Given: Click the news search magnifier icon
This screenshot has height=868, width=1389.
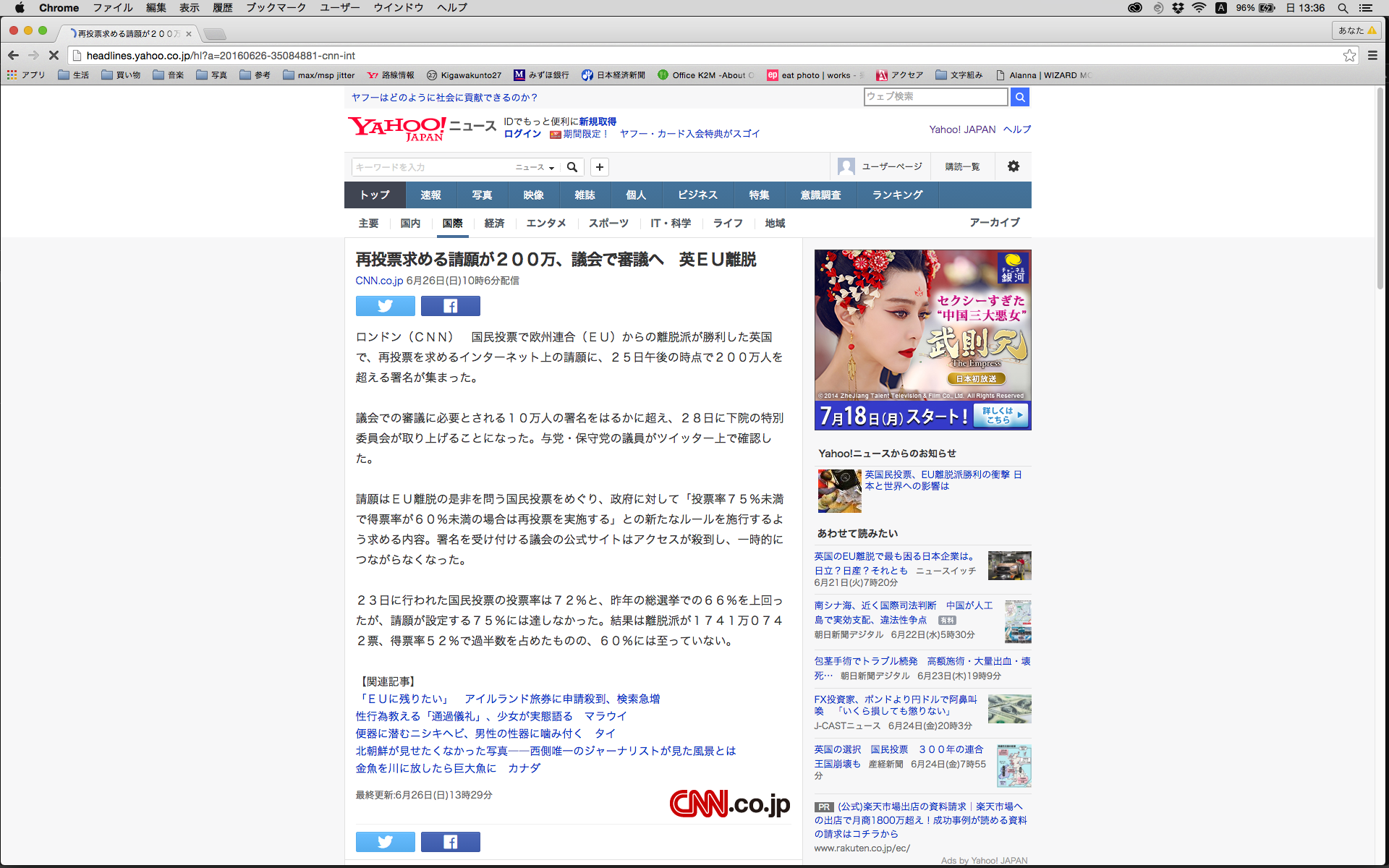Looking at the screenshot, I should point(572,167).
